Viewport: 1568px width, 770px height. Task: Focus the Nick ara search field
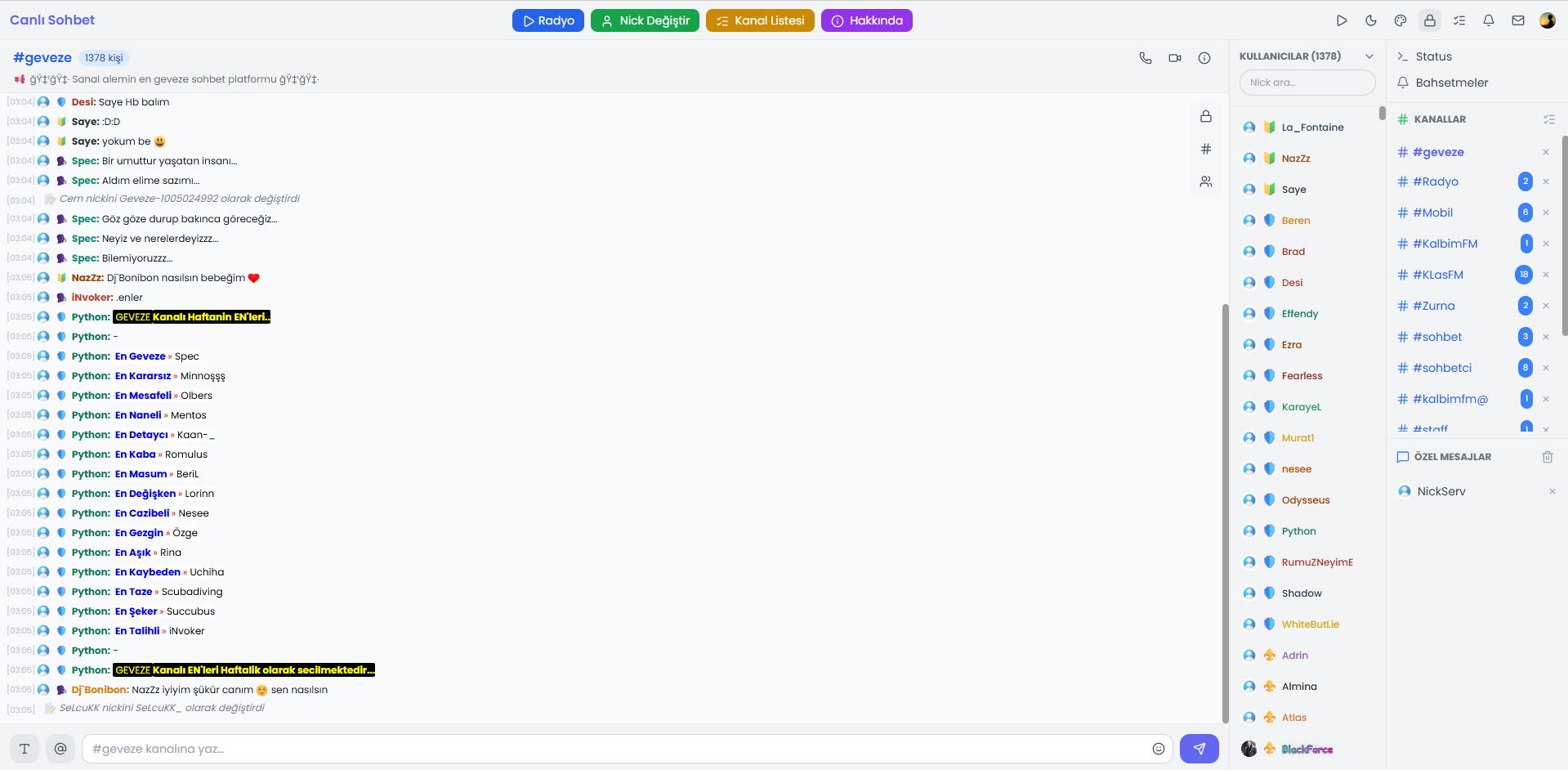(1307, 83)
